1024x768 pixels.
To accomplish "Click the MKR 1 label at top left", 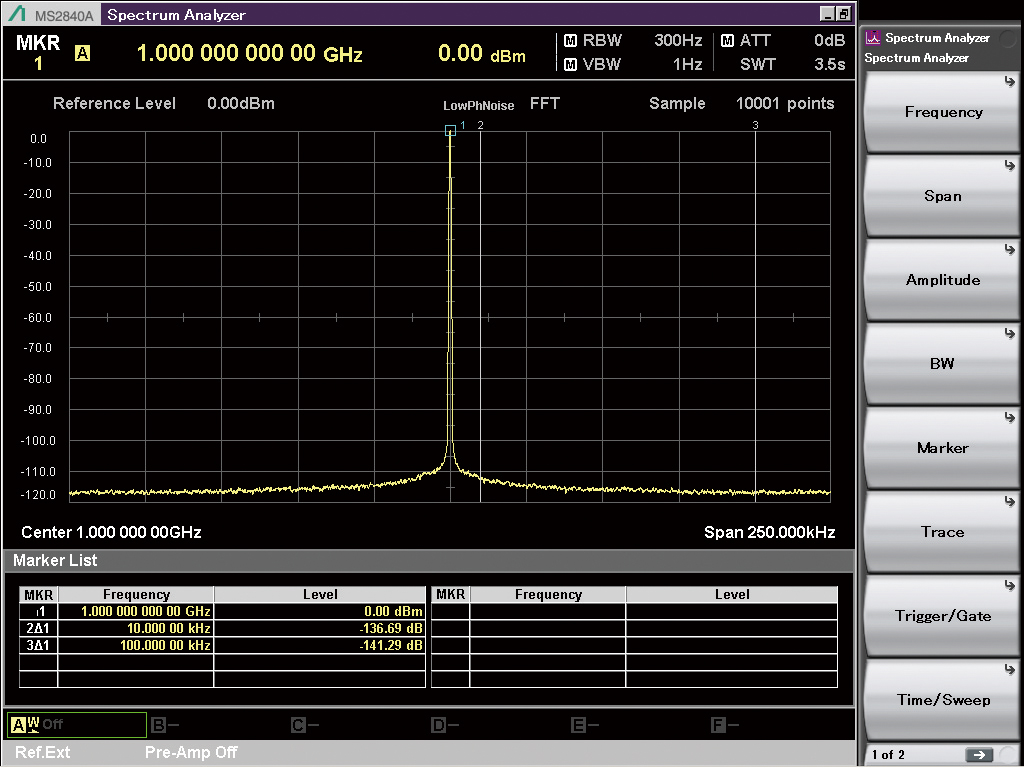I will [x=38, y=52].
